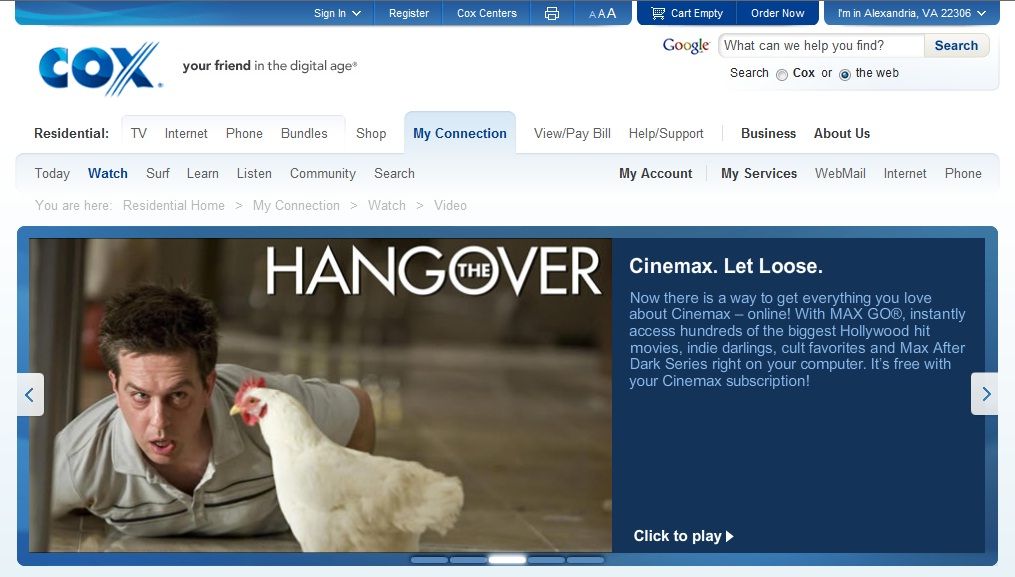Click the Search button
The image size is (1015, 577).
pyautogui.click(x=955, y=45)
